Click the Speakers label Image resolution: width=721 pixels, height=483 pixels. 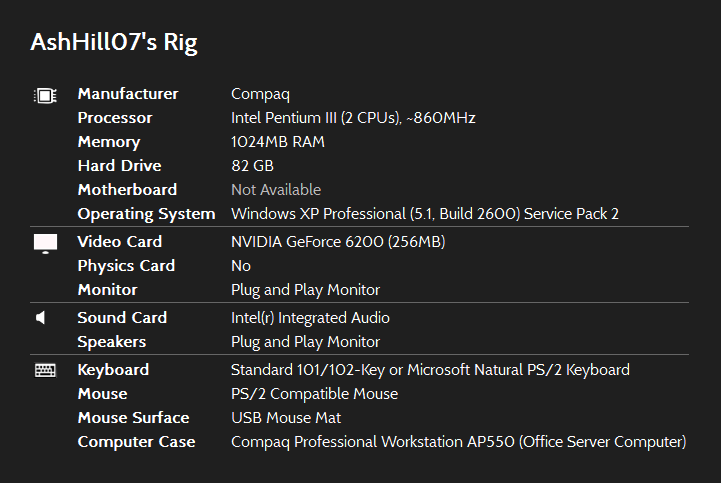[113, 342]
